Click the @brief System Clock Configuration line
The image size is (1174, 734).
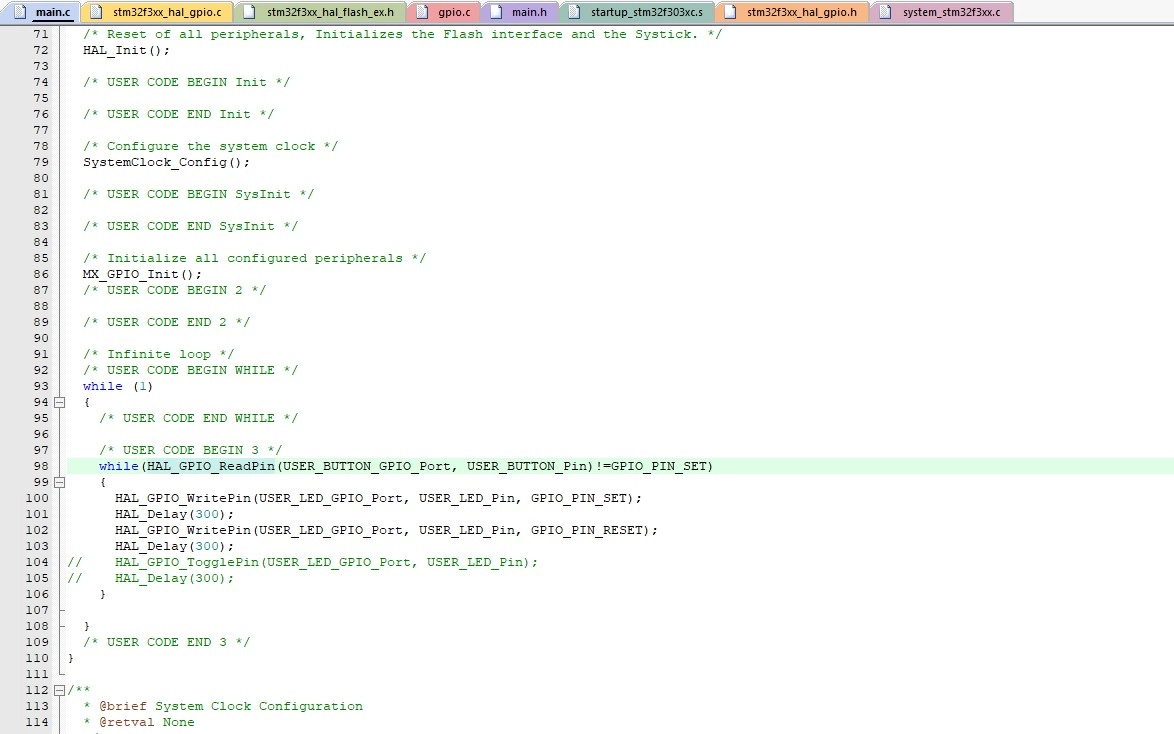pyautogui.click(x=223, y=707)
